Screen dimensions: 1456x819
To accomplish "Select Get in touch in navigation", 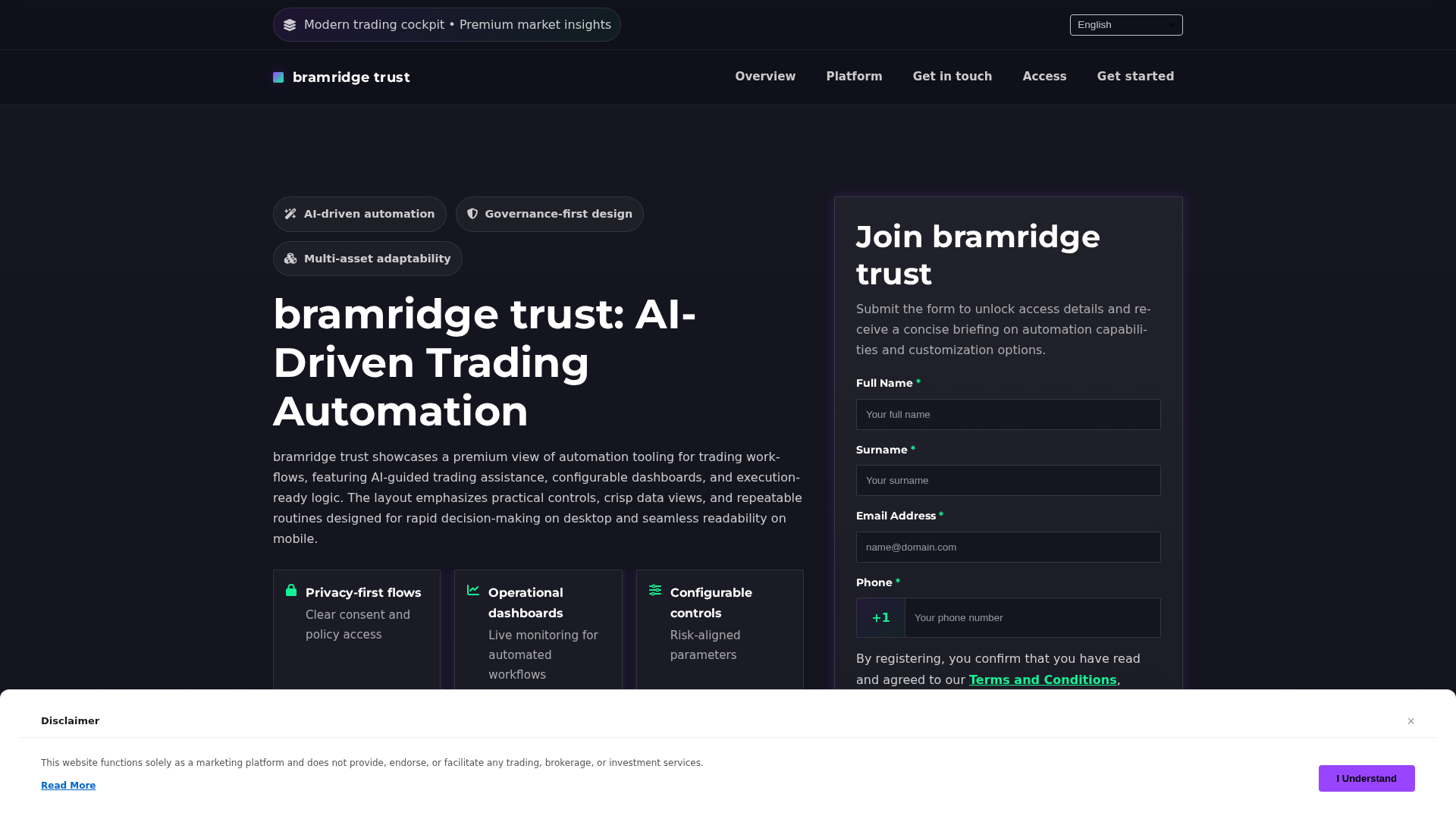I will coord(952,77).
